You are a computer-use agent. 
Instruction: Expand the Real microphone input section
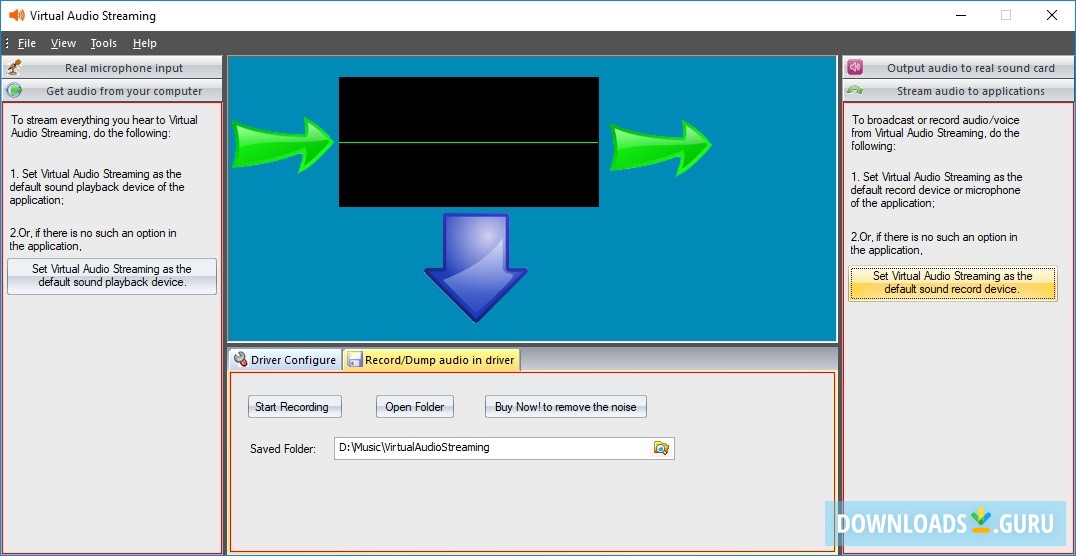click(113, 68)
